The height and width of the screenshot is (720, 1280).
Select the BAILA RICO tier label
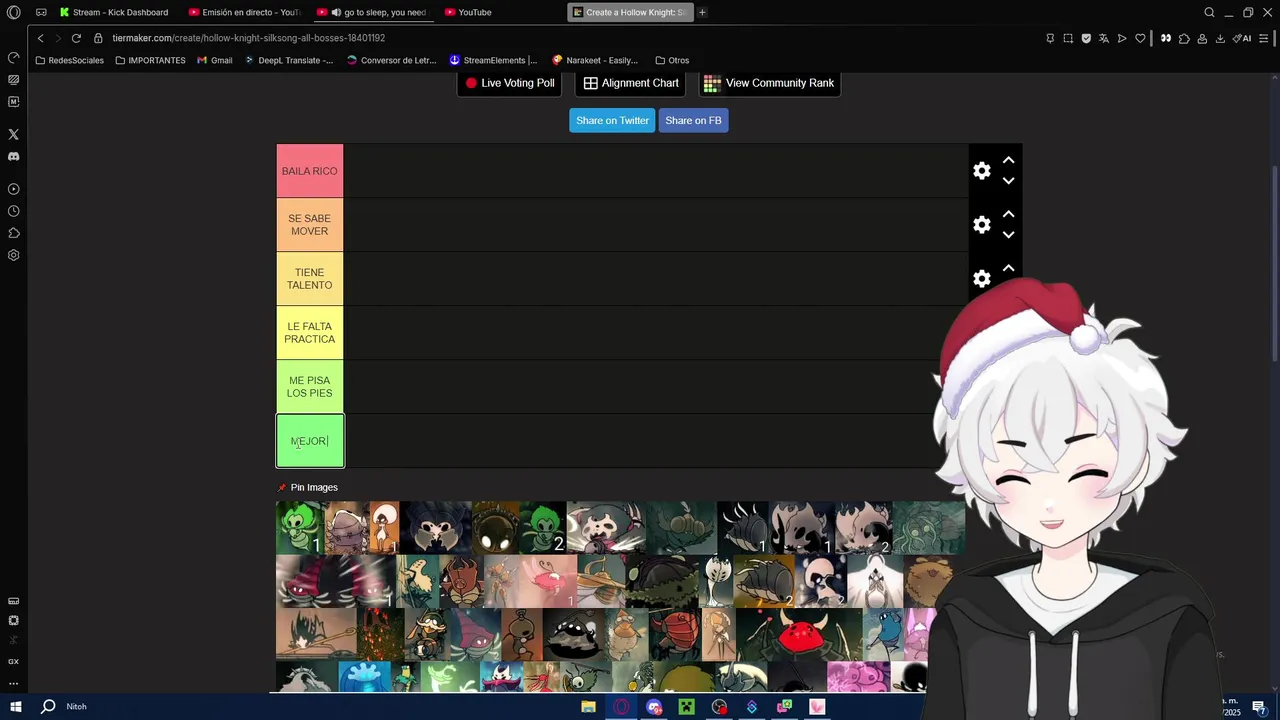[310, 171]
